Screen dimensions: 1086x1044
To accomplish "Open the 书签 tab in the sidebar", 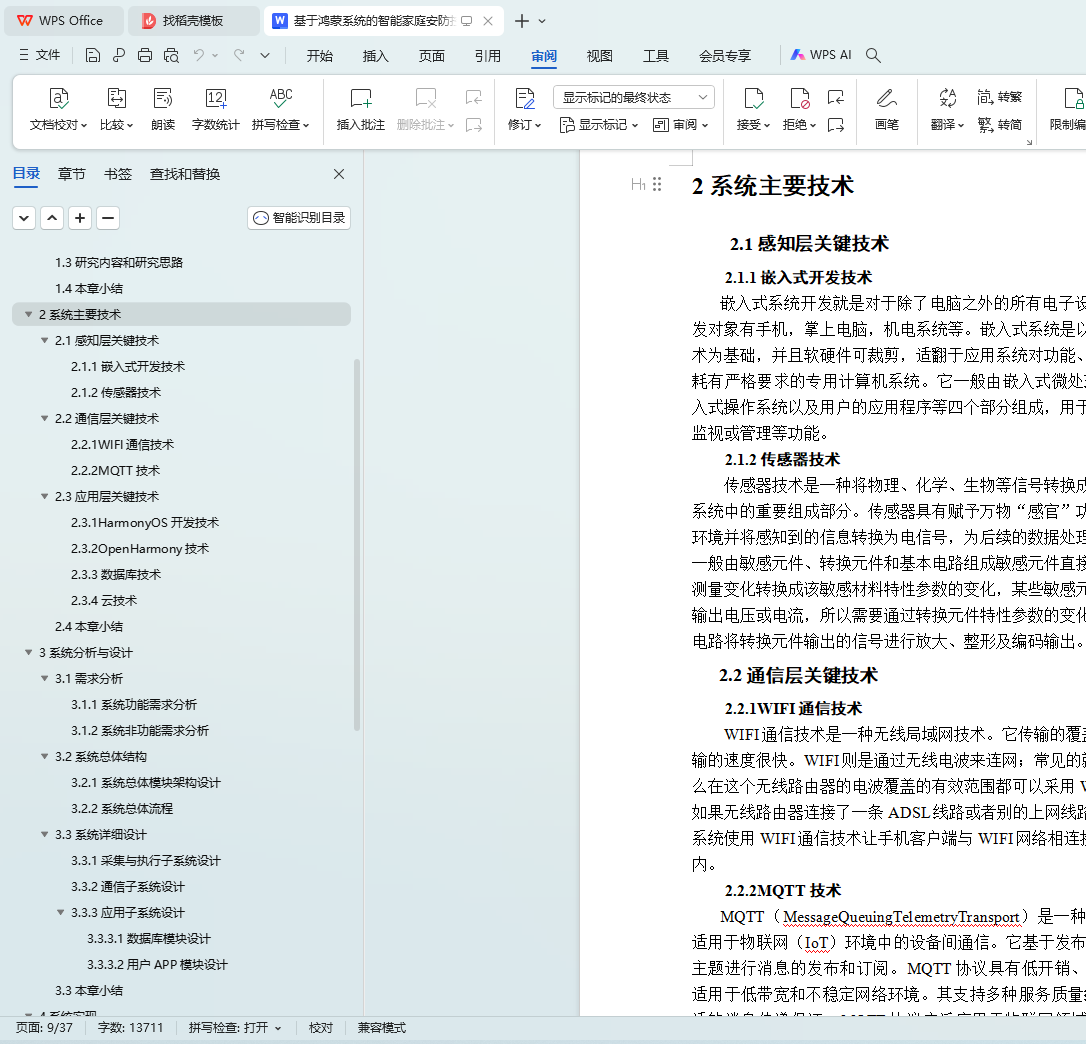I will [117, 174].
